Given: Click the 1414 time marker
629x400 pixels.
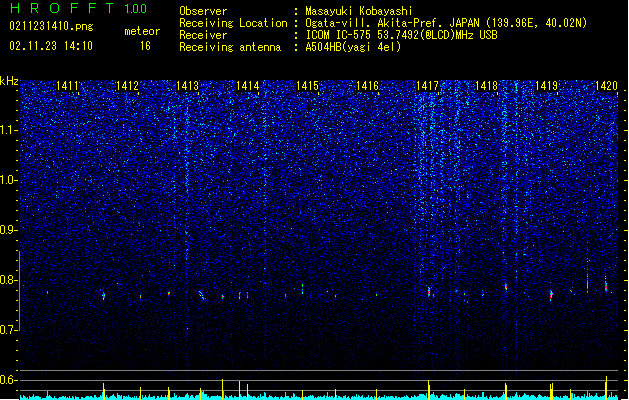Looking at the screenshot, I should [x=248, y=86].
